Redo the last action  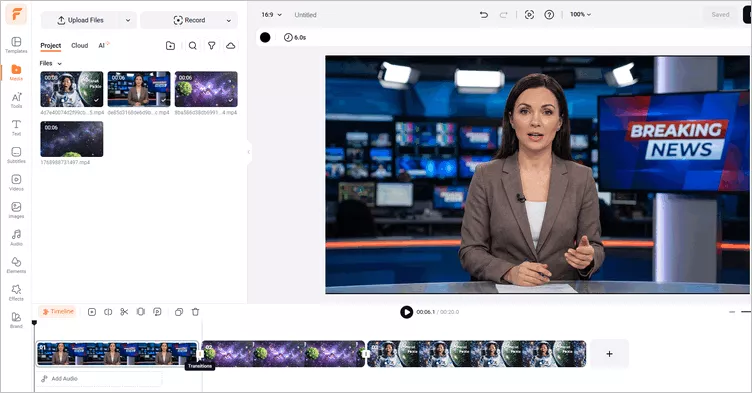coord(503,15)
